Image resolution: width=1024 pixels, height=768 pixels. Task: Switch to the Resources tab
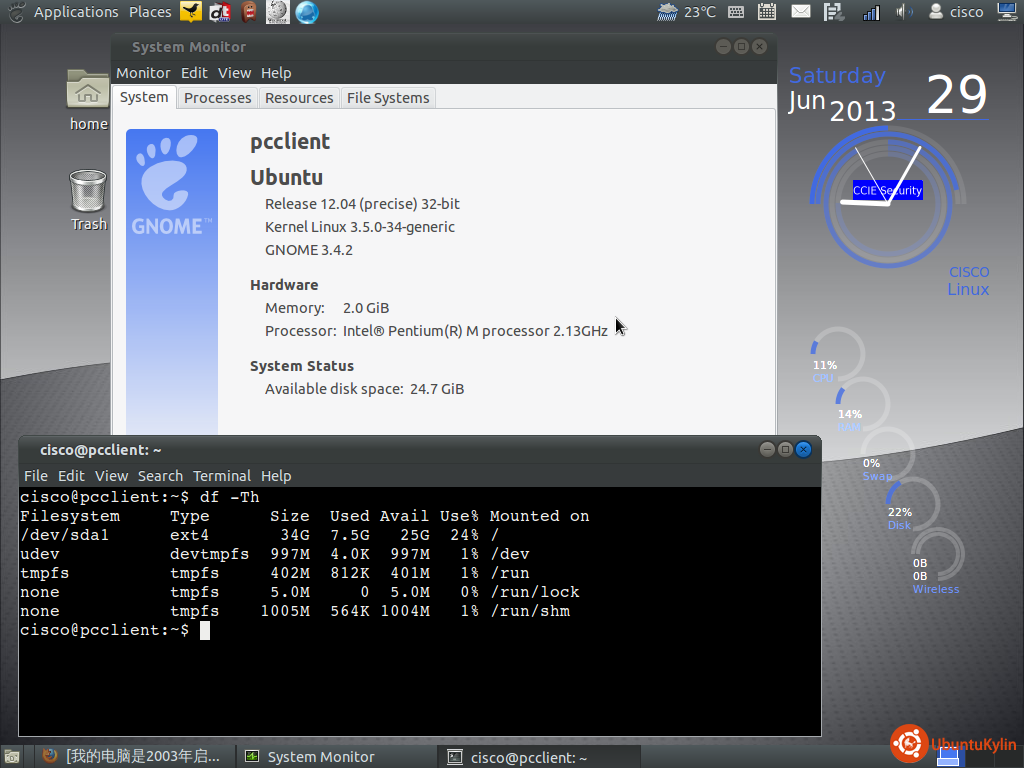tap(299, 98)
